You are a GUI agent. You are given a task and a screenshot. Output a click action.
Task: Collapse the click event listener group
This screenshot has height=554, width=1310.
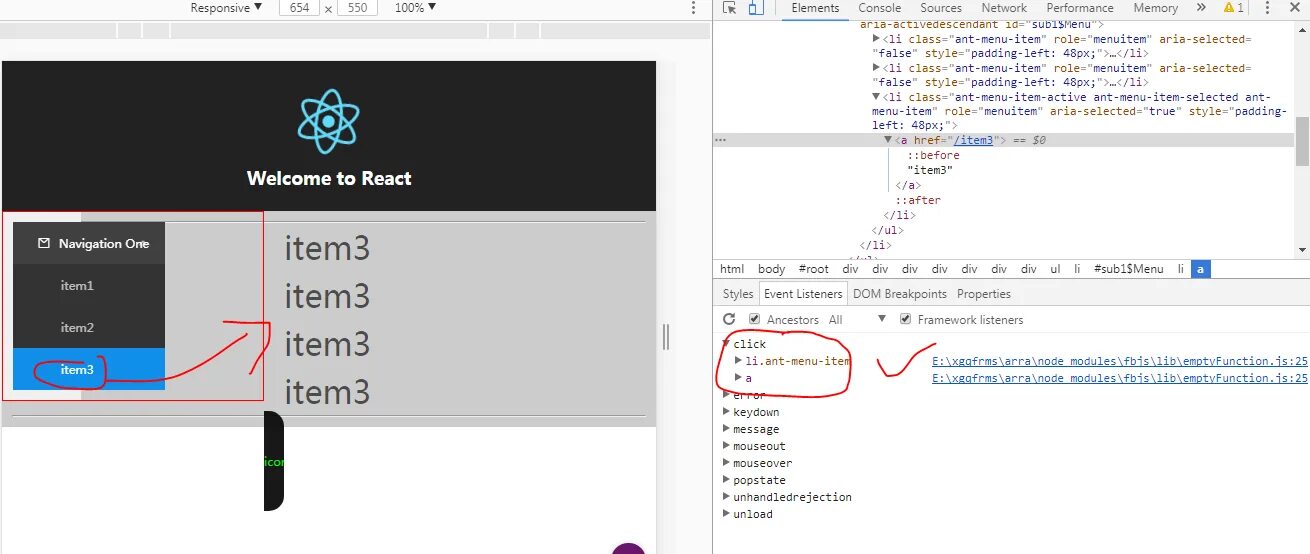click(727, 344)
